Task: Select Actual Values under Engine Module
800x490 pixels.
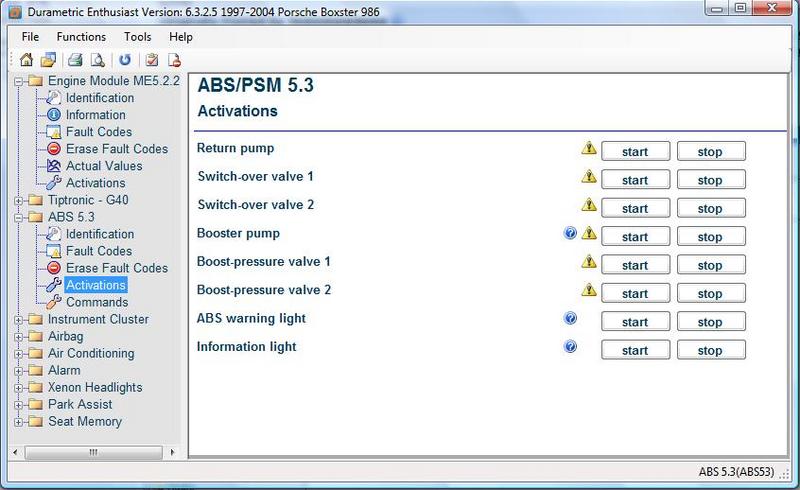Action: pos(104,166)
